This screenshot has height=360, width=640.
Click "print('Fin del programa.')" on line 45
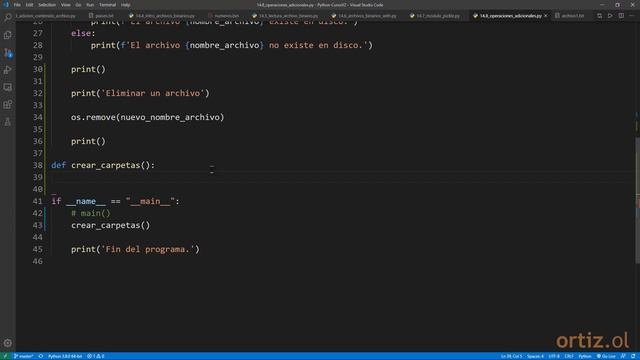pyautogui.click(x=135, y=249)
